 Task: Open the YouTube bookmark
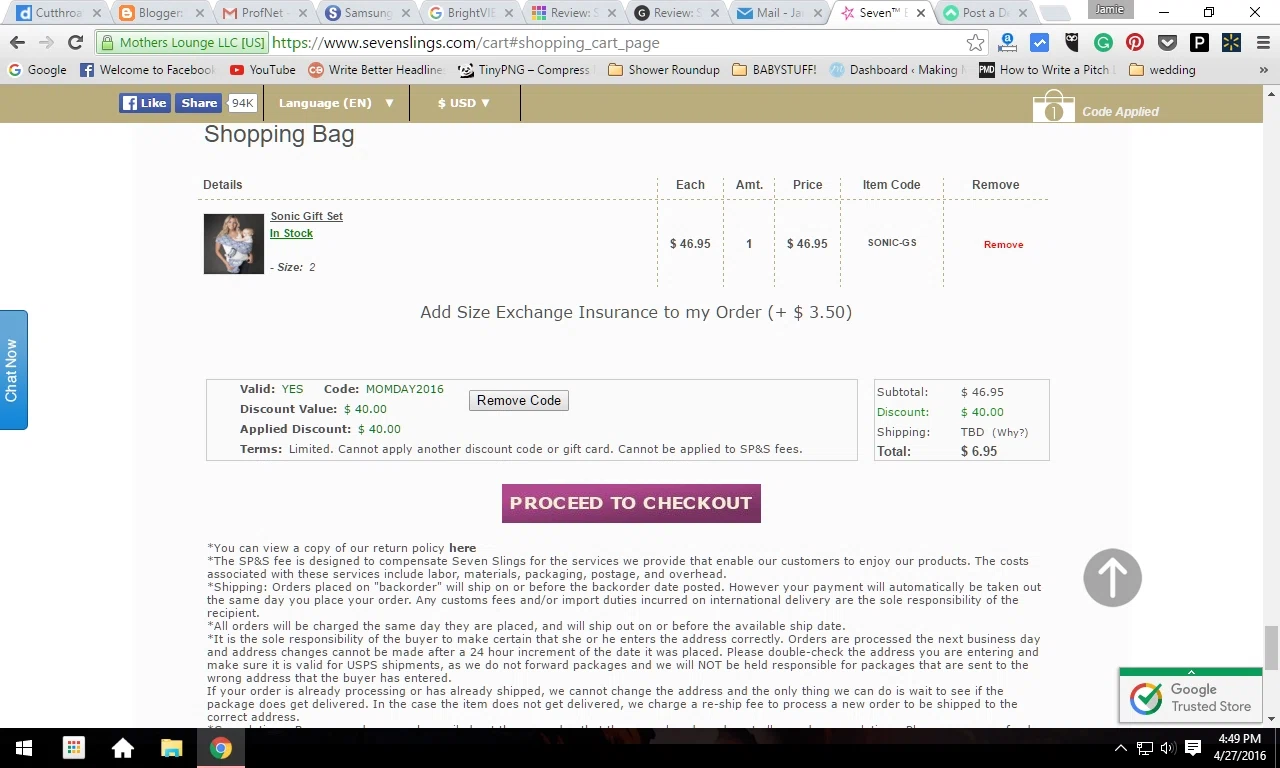pos(262,70)
